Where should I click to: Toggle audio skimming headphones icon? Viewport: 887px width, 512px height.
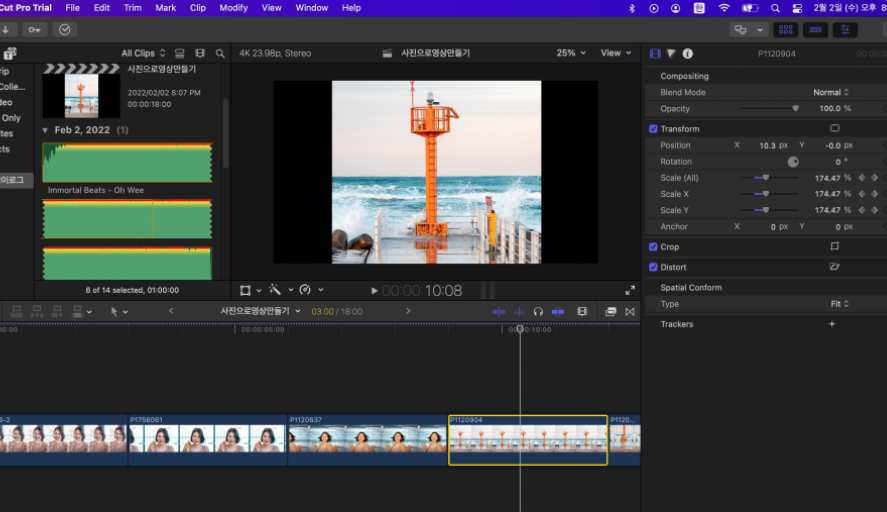[538, 312]
